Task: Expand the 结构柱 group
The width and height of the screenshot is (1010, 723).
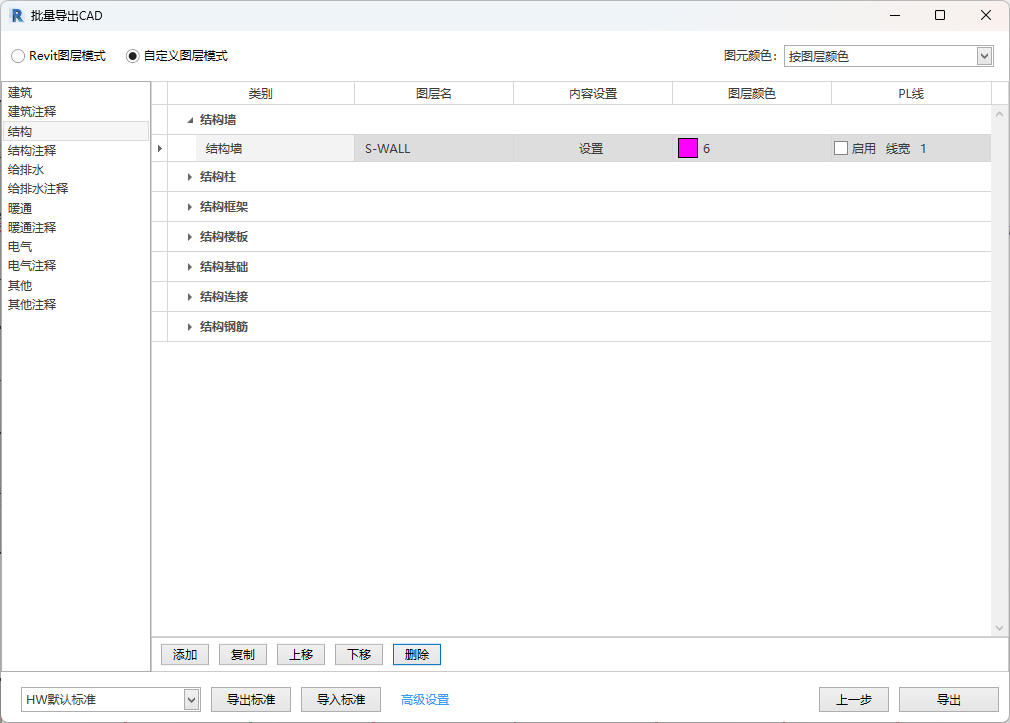Action: click(190, 177)
